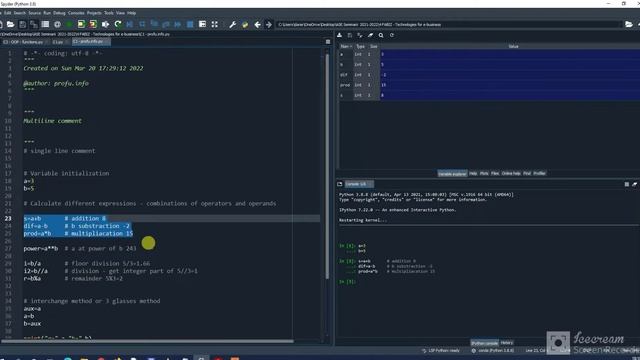Select the Console 1/A tab
This screenshot has width=640, height=360.
coord(358,184)
